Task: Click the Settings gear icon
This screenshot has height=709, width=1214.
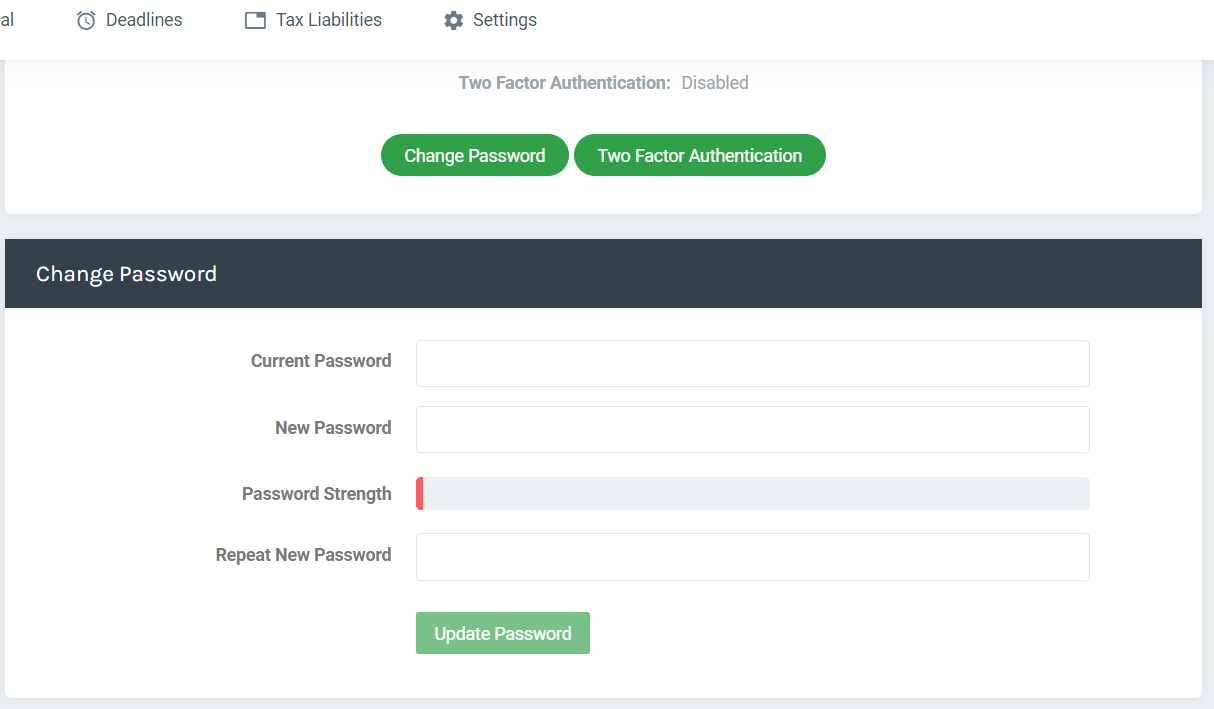Action: [453, 20]
